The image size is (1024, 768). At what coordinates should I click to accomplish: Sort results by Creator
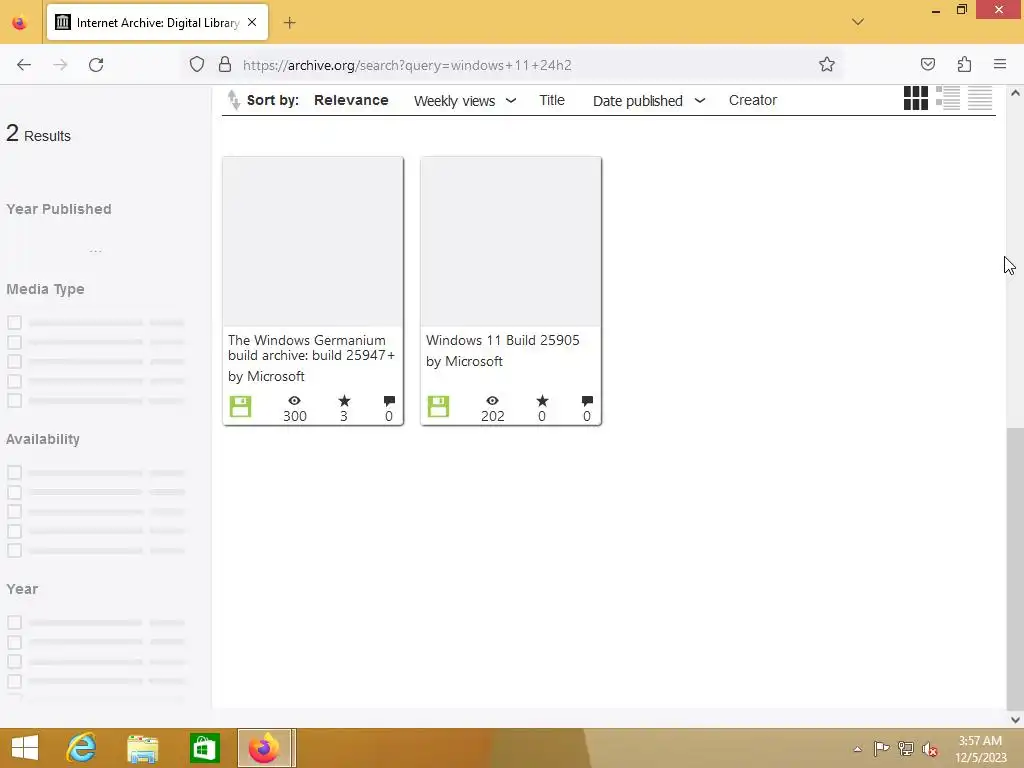click(x=753, y=100)
